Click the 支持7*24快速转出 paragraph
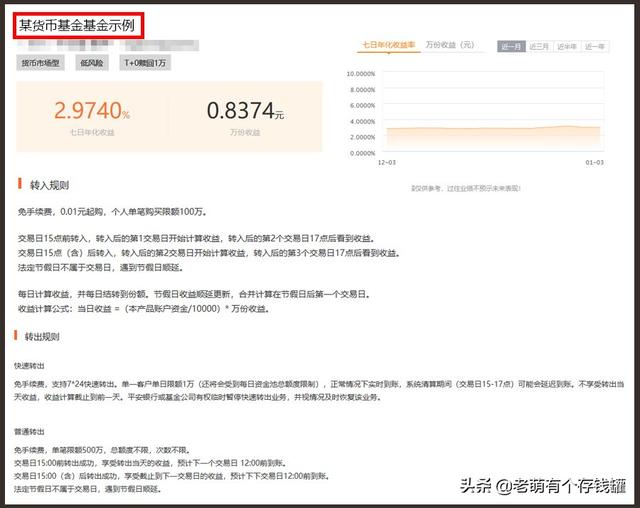The height and width of the screenshot is (508, 640). pos(319,390)
